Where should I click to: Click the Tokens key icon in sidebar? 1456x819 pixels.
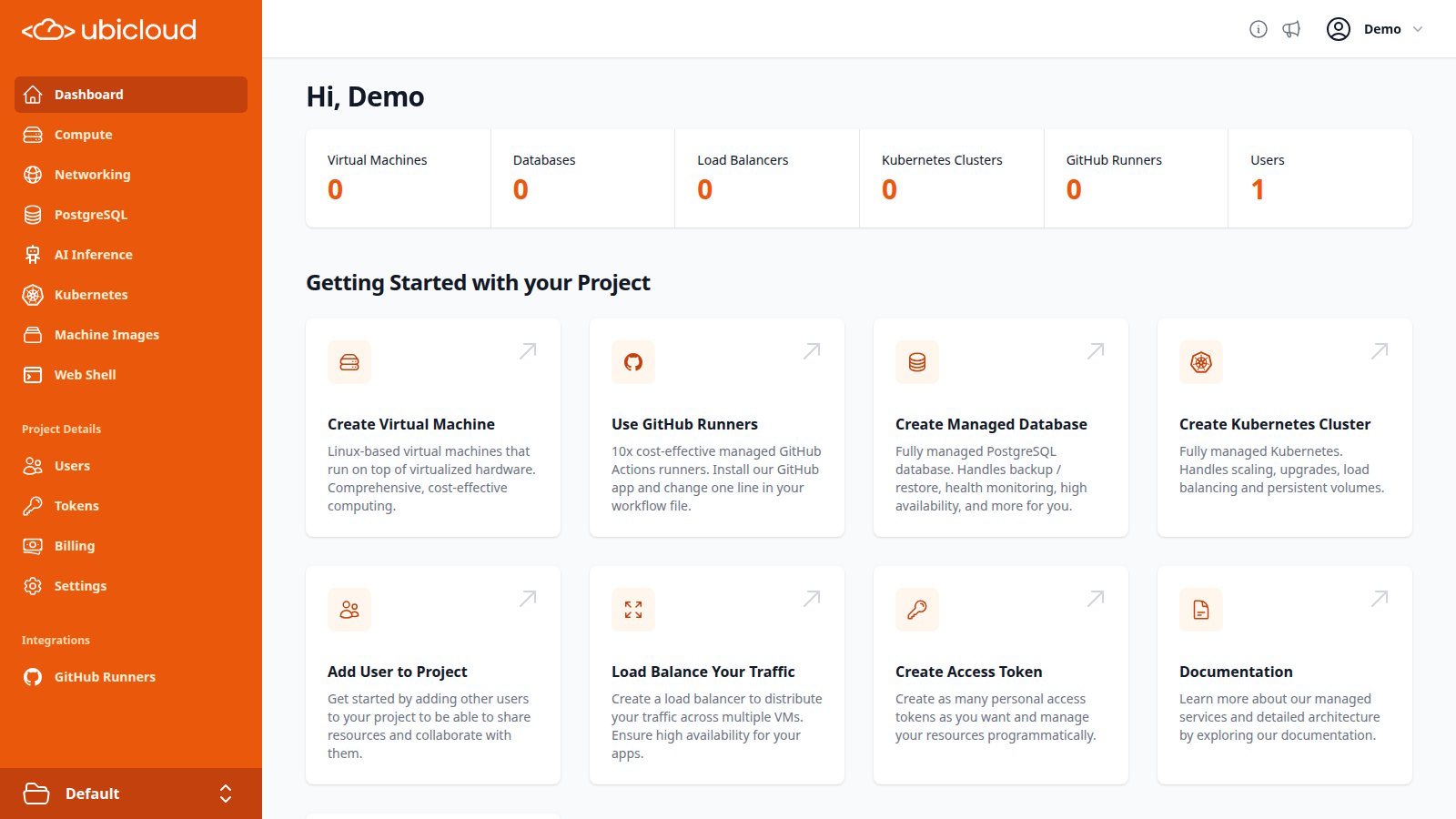[33, 506]
